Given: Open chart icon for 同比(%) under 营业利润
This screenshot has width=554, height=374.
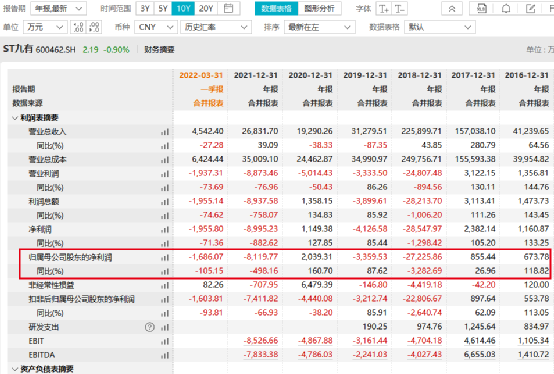Looking at the screenshot, I should [165, 188].
